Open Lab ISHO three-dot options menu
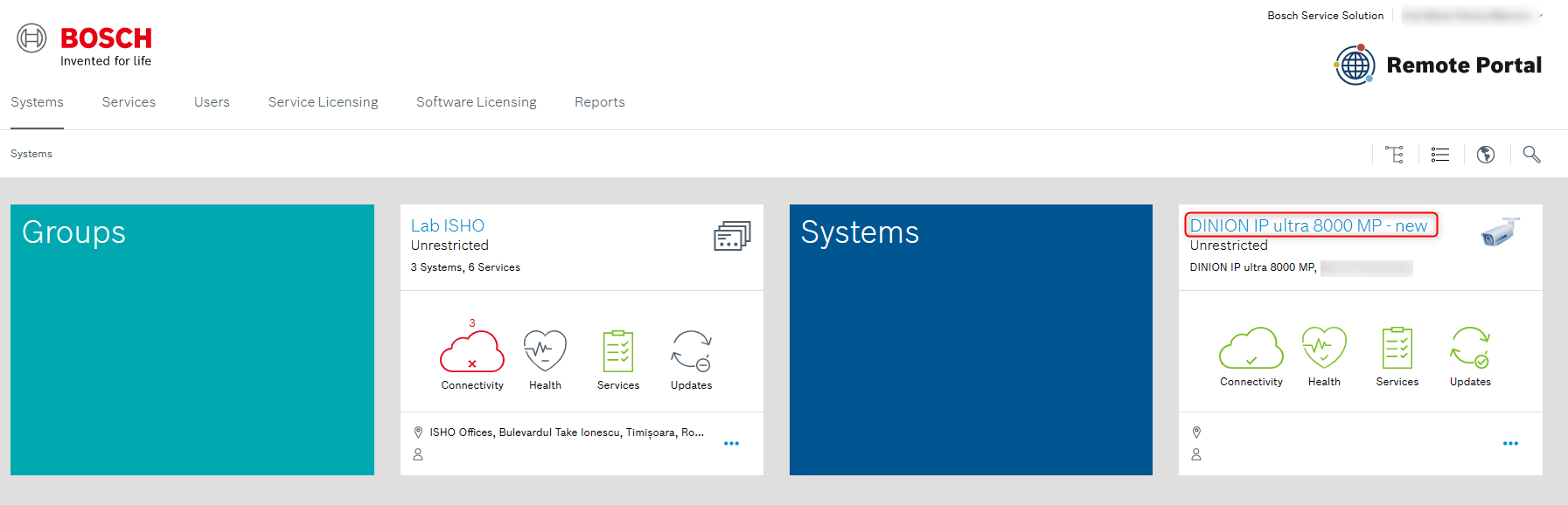 (732, 444)
